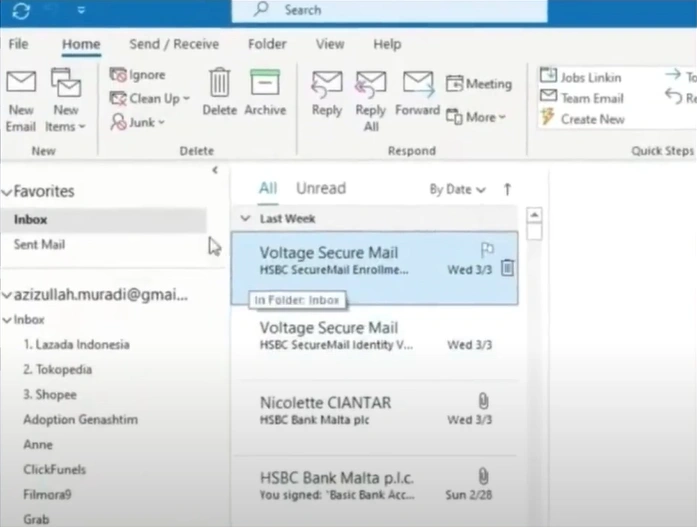Delete the selected message via ribbon
This screenshot has height=527, width=697.
coord(219,92)
